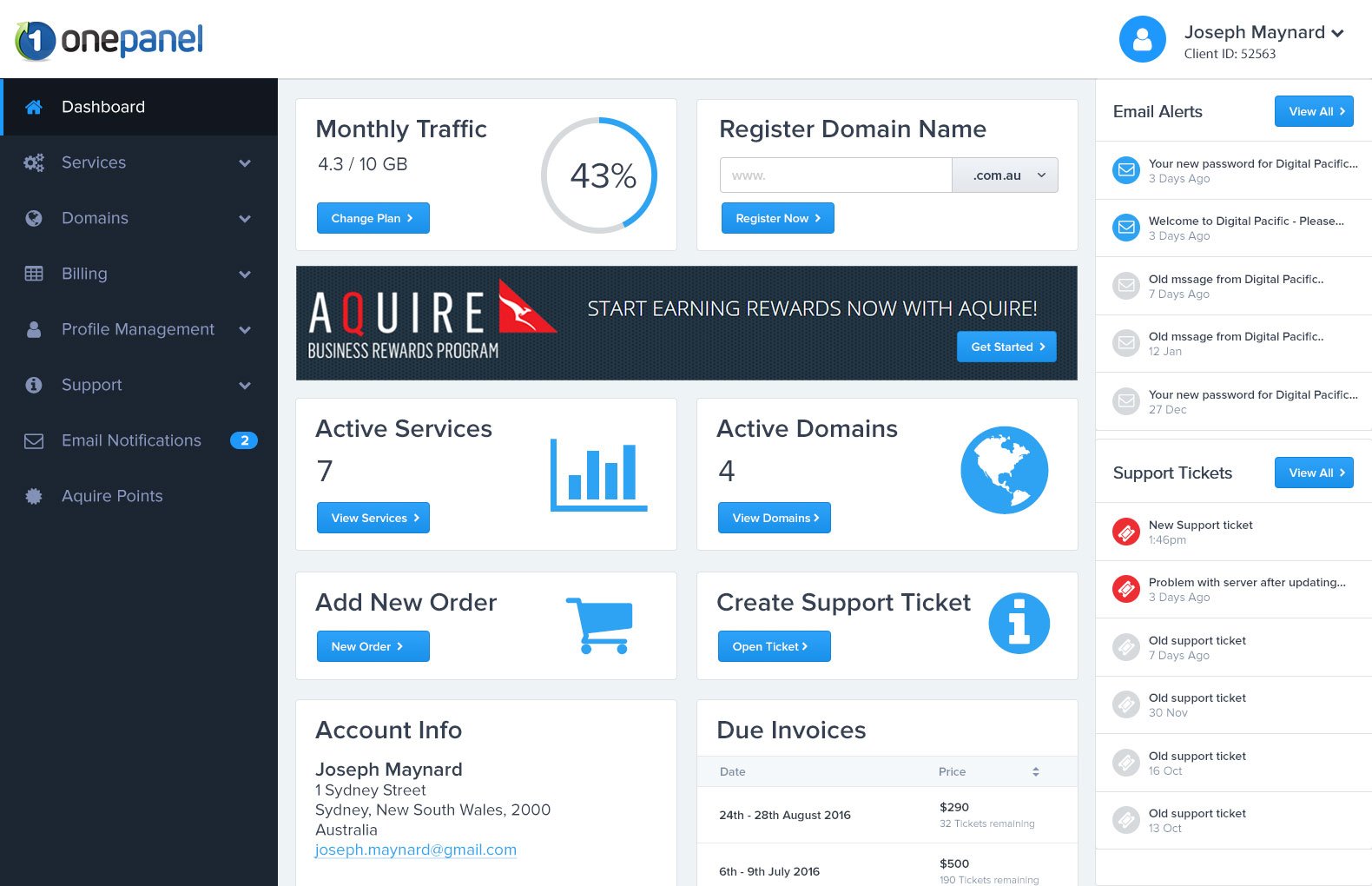This screenshot has height=886, width=1372.
Task: Expand the Billing submenu chevron
Action: pos(245,274)
